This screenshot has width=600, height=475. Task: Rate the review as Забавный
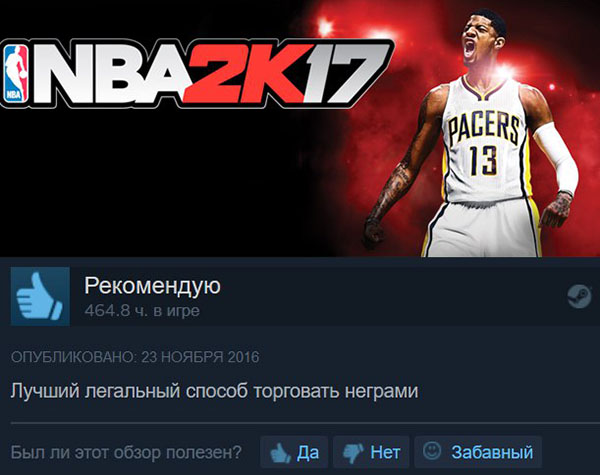(x=478, y=452)
